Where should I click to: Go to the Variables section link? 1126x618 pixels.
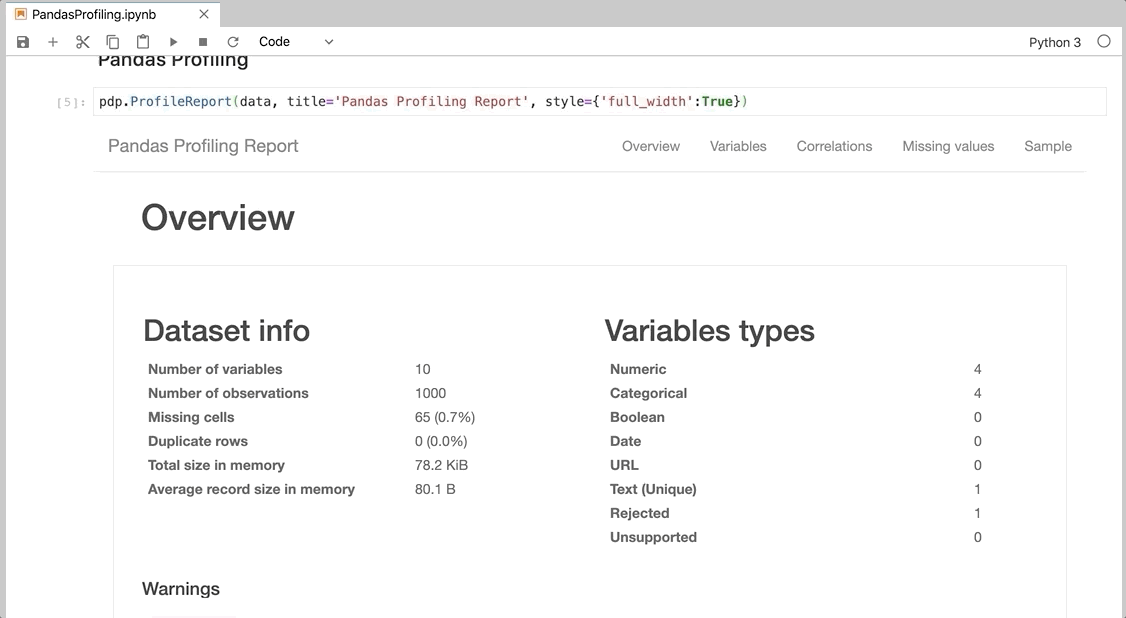[x=738, y=146]
